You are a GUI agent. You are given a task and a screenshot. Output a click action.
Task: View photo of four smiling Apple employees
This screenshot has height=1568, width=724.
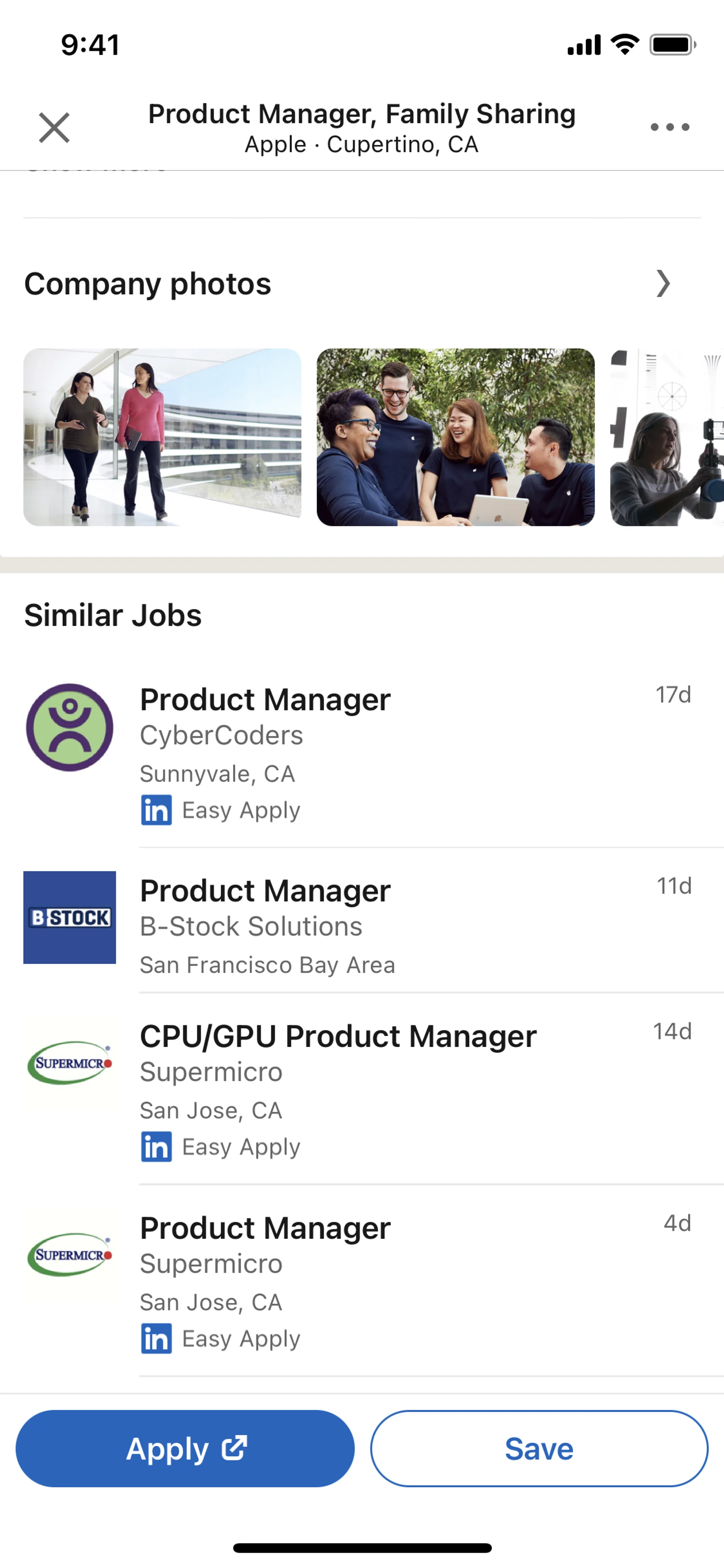point(455,437)
